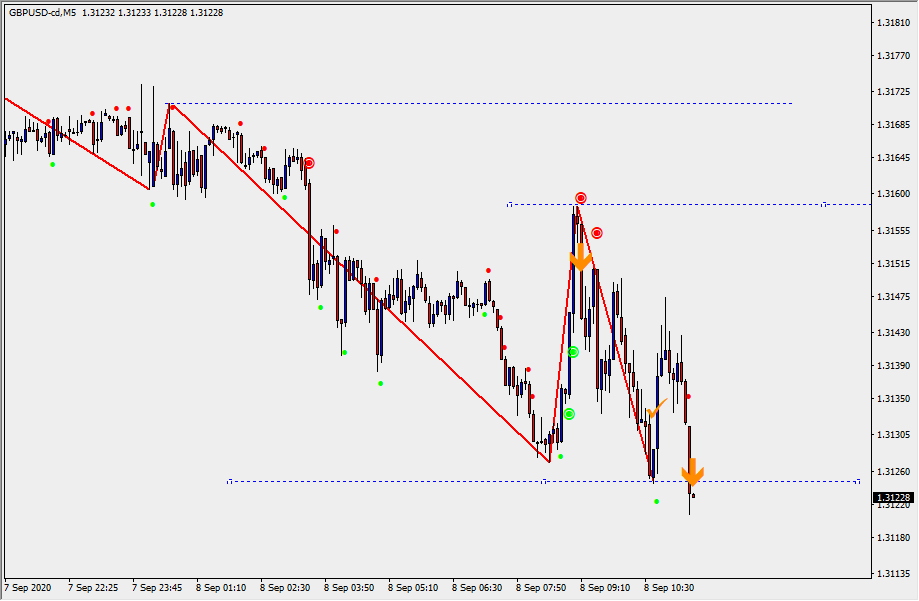Screen dimensions: 919x601
Task: Click the current price label 1.31228
Action: pos(894,497)
